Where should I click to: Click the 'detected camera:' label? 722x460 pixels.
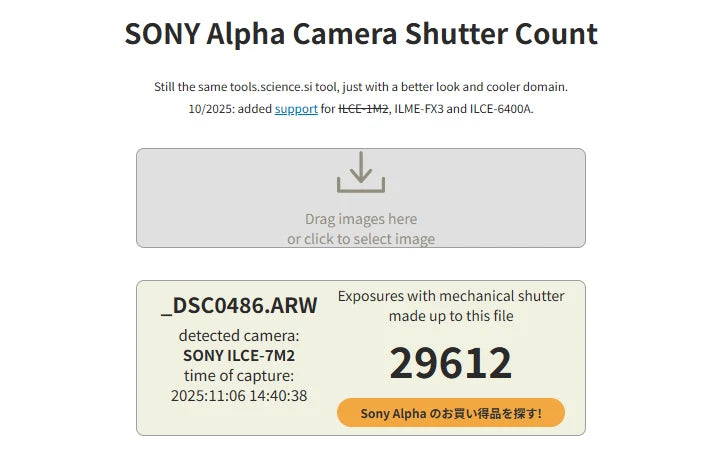click(x=239, y=335)
